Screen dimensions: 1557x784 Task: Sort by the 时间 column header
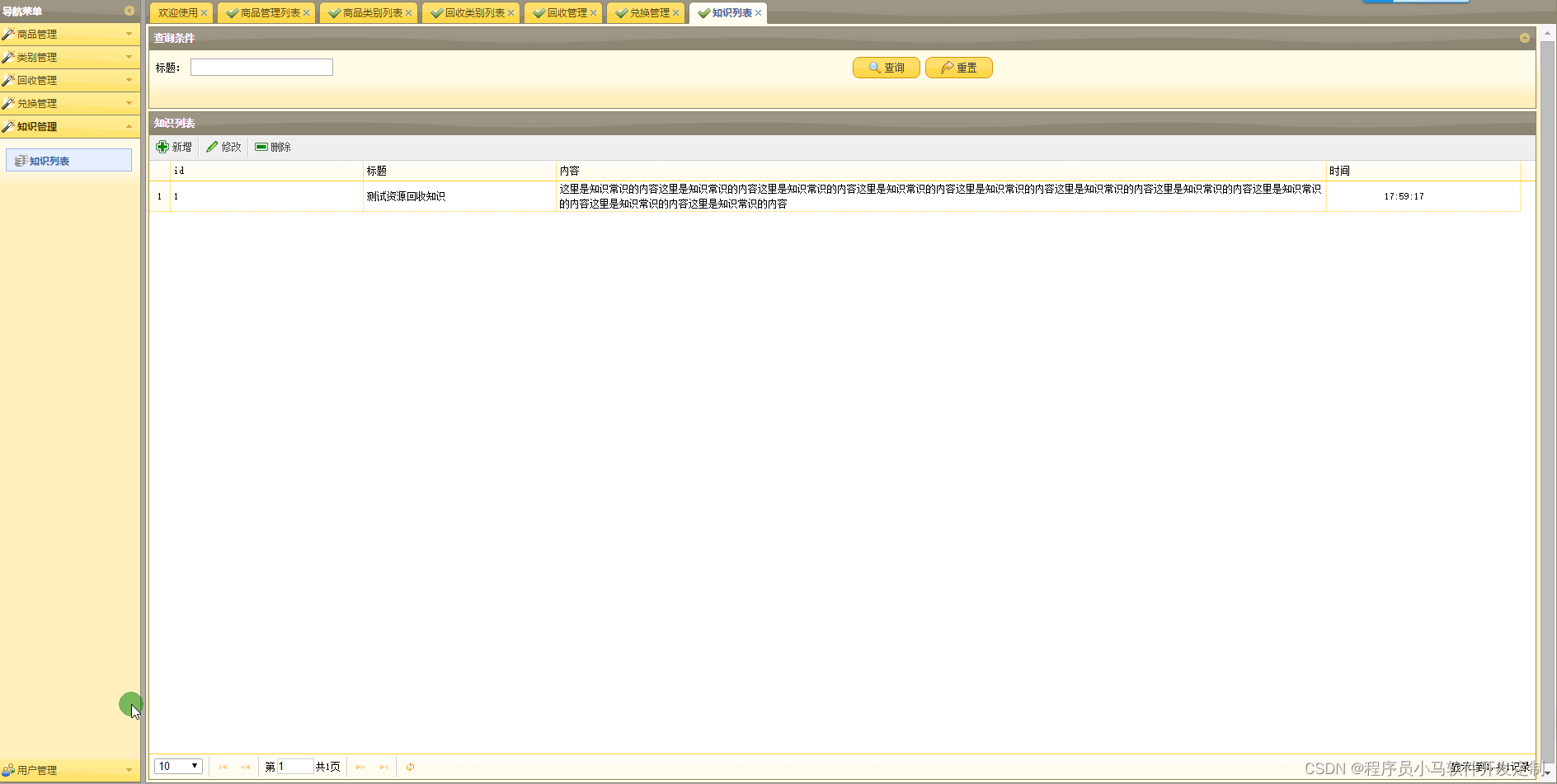coord(1423,171)
